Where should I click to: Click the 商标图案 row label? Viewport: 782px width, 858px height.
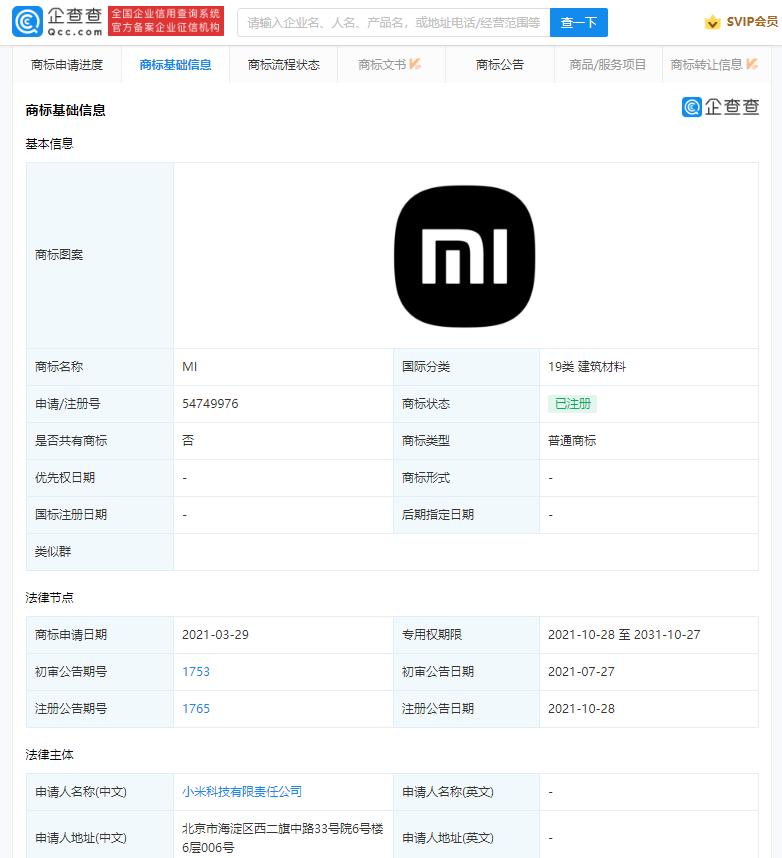pos(59,254)
